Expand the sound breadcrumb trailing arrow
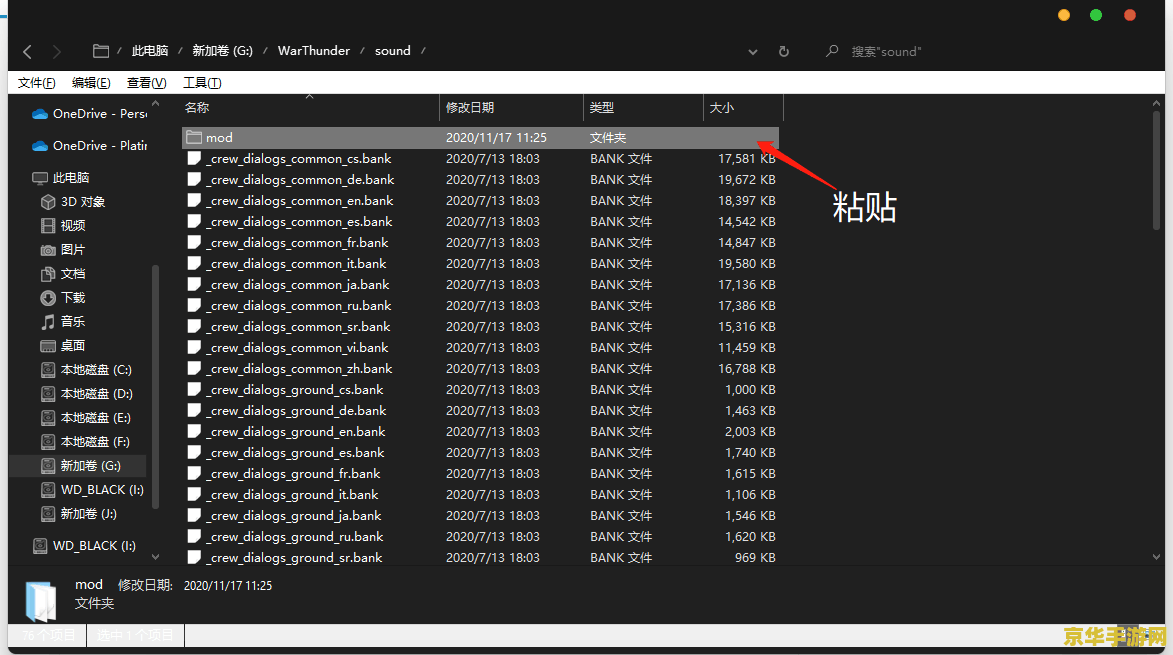Screen dimensions: 1173x655 pyautogui.click(x=423, y=51)
